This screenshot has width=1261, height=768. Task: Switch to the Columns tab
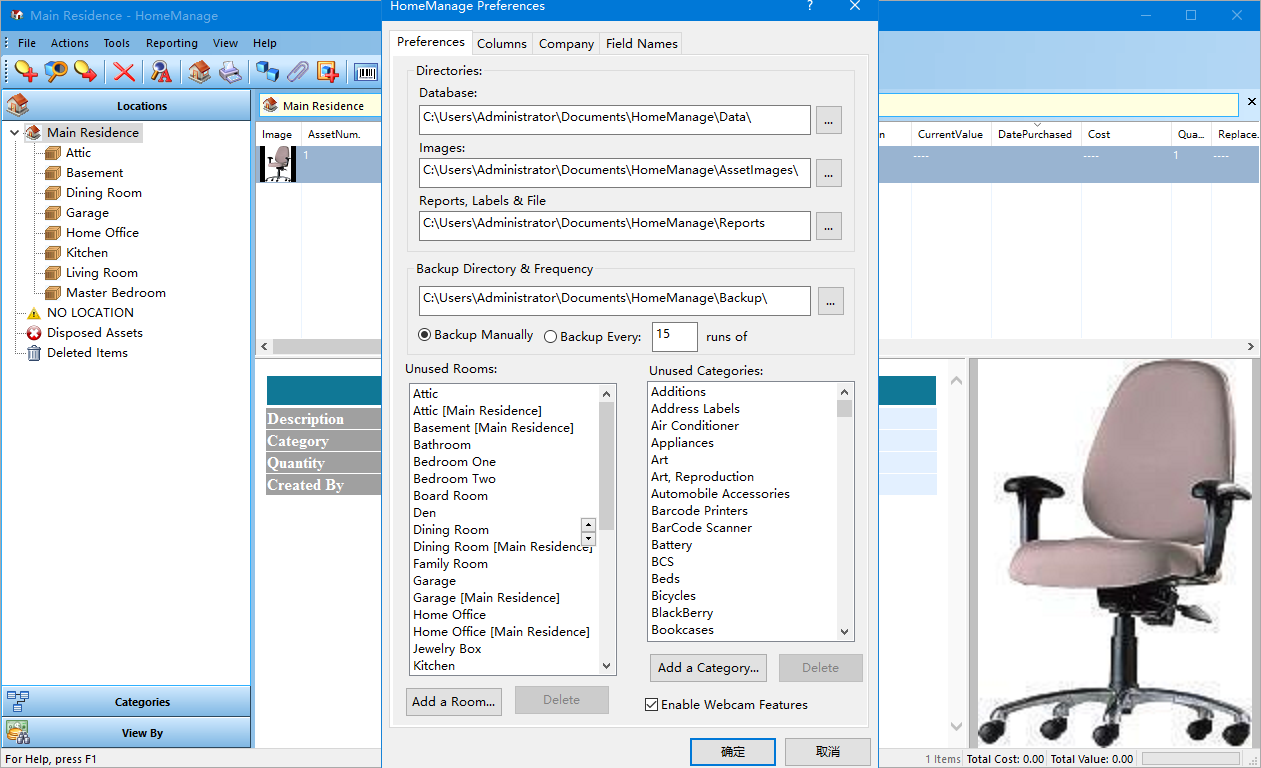tap(502, 43)
